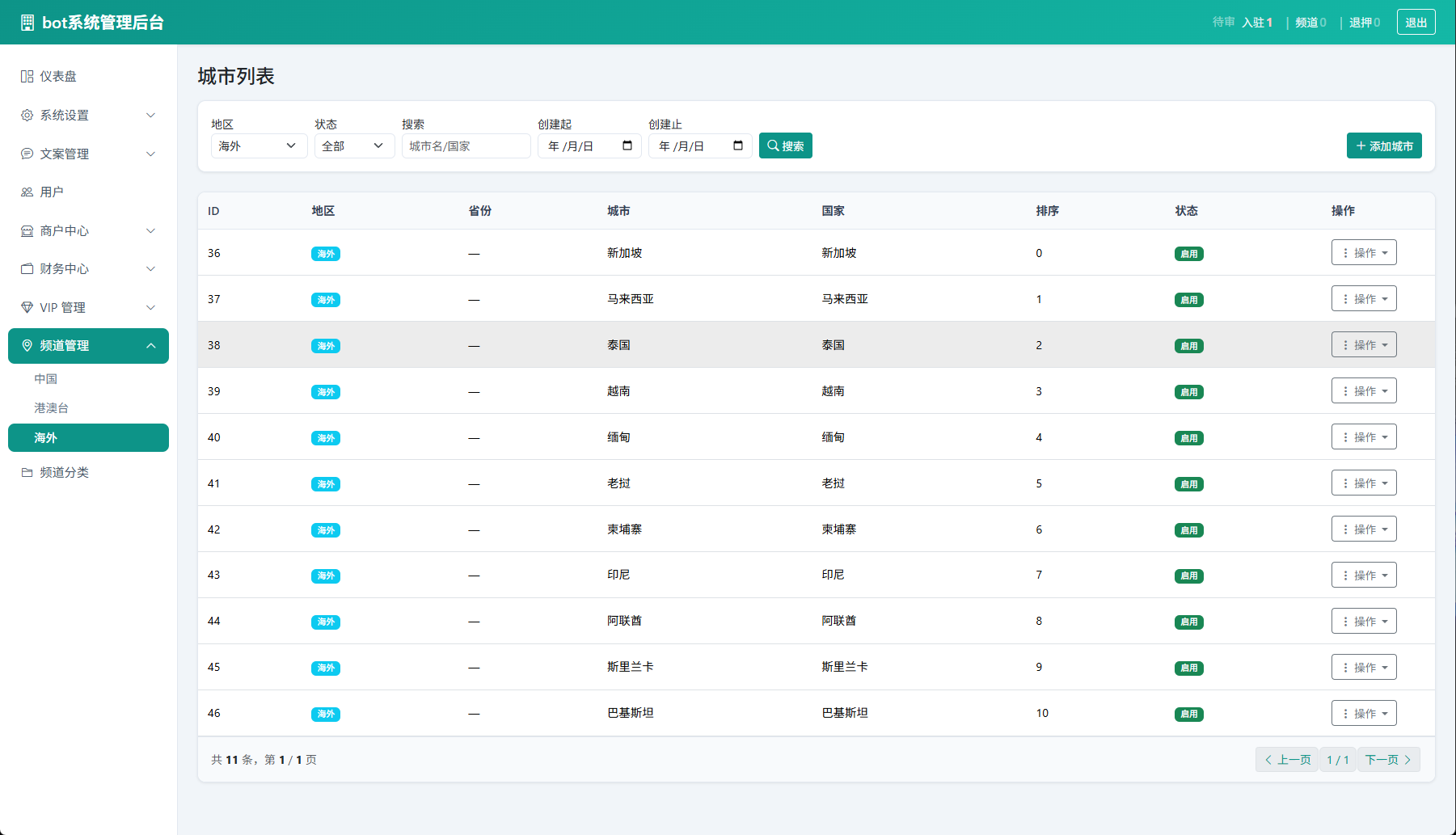Open 操作 dropdown for 新加坡 row
1456x835 pixels.
coord(1363,253)
